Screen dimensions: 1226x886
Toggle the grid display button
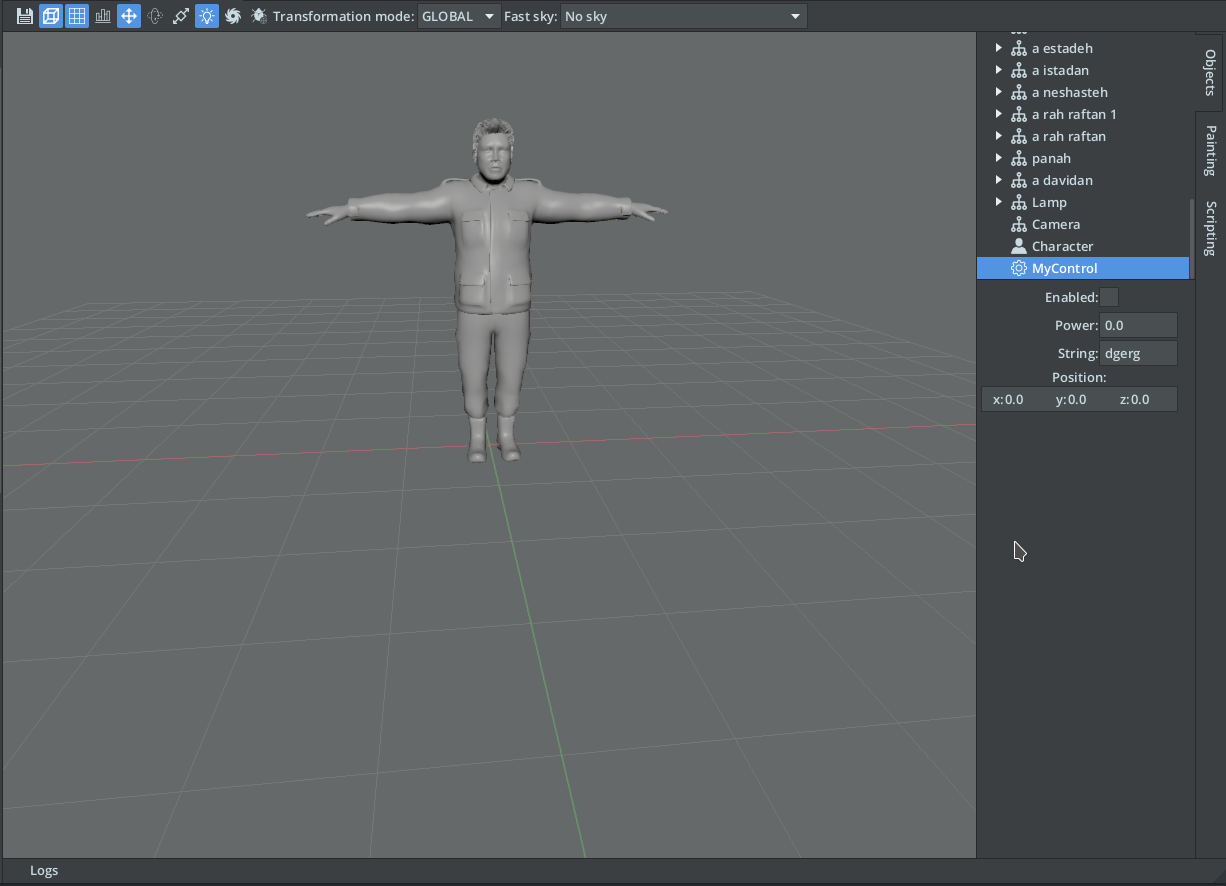point(77,16)
